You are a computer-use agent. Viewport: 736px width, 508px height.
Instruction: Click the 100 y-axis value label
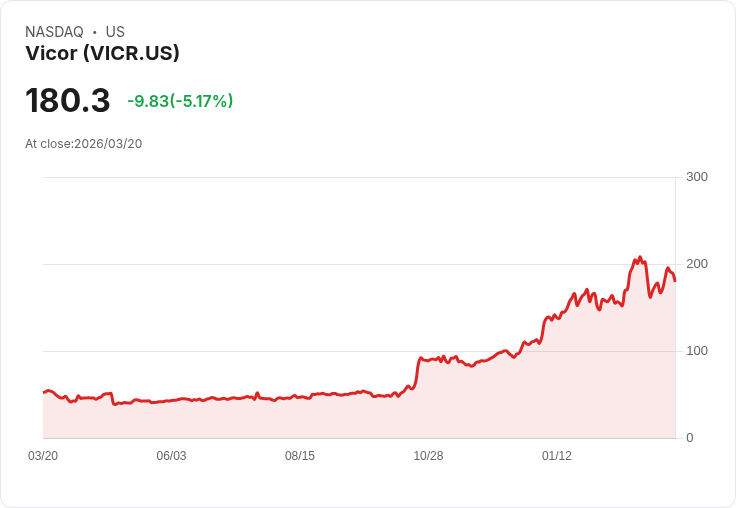697,351
